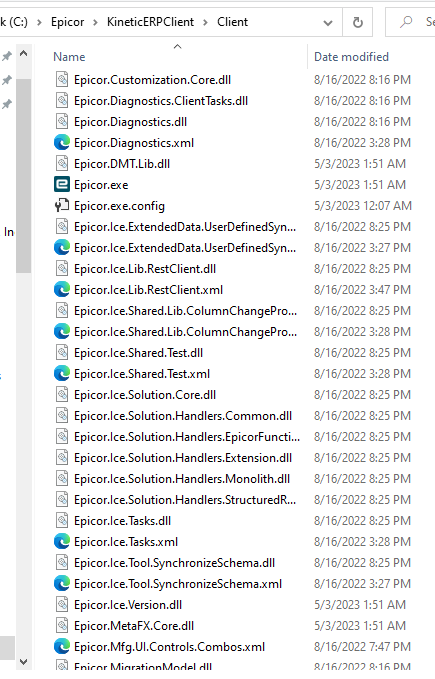Sort files by Date modified column
The height and width of the screenshot is (679, 435).
point(351,57)
